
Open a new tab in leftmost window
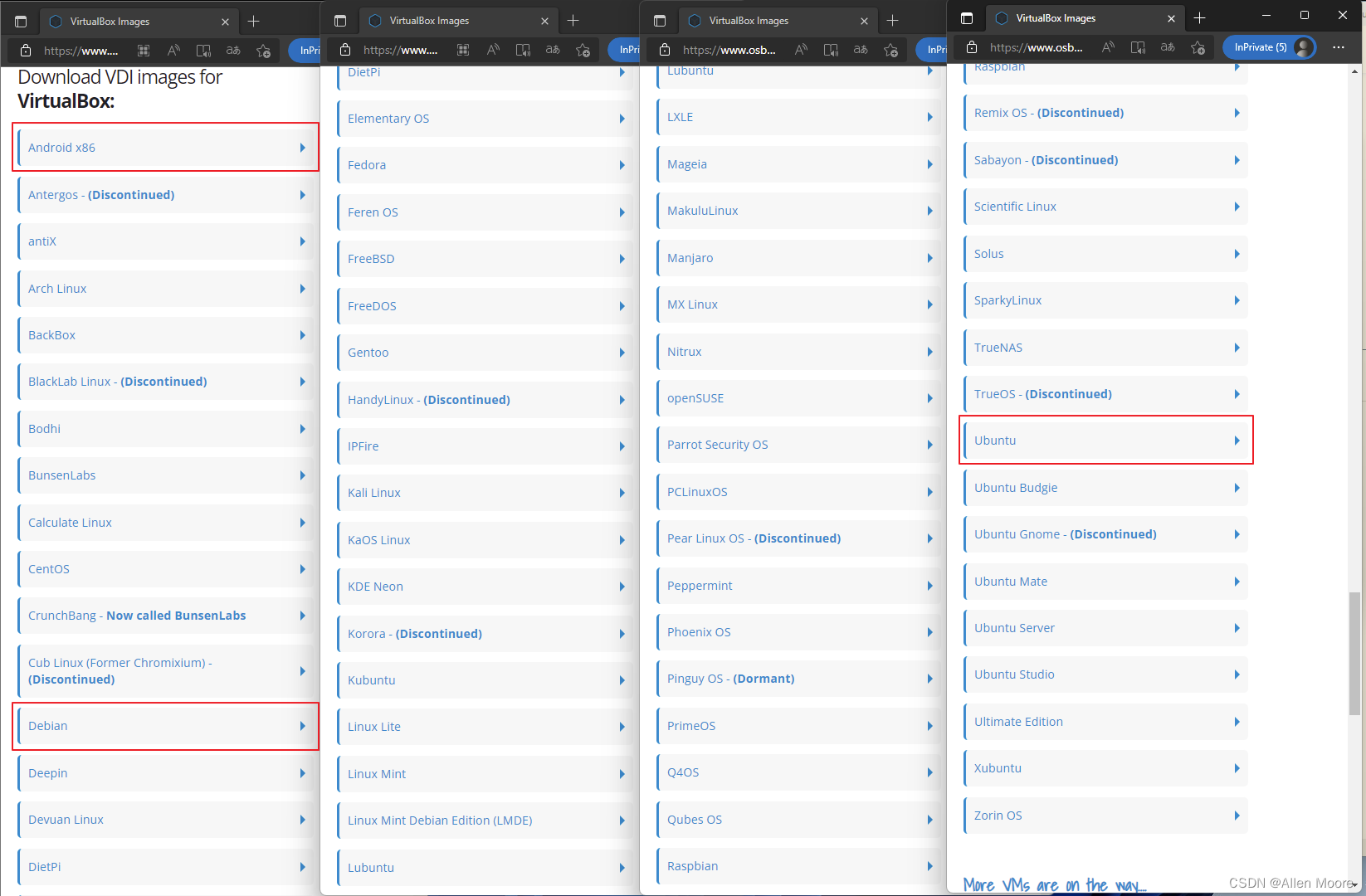254,22
